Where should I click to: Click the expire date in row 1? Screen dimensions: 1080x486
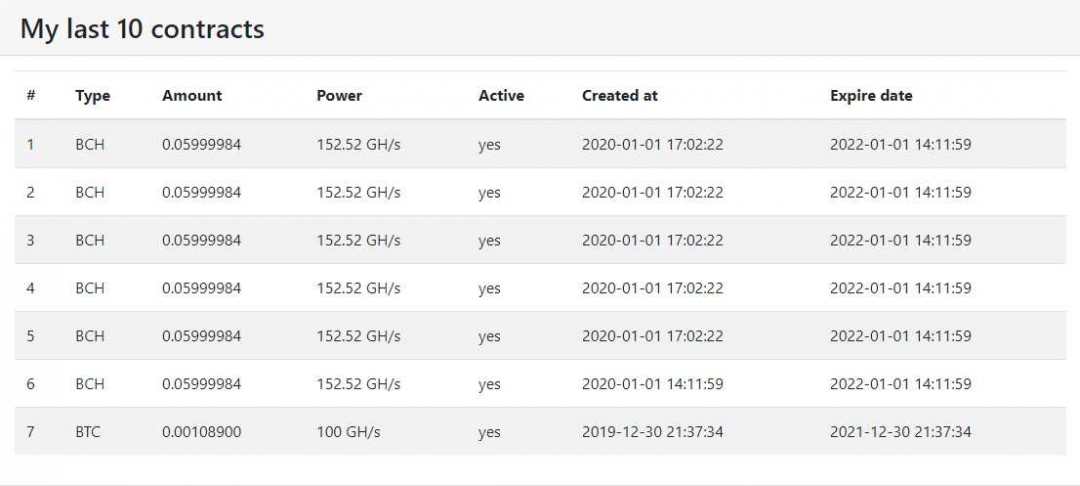tap(900, 144)
